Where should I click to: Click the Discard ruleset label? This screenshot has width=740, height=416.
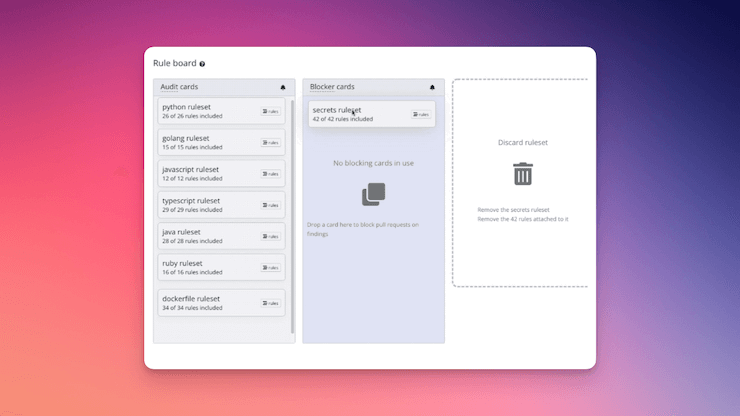(x=523, y=143)
